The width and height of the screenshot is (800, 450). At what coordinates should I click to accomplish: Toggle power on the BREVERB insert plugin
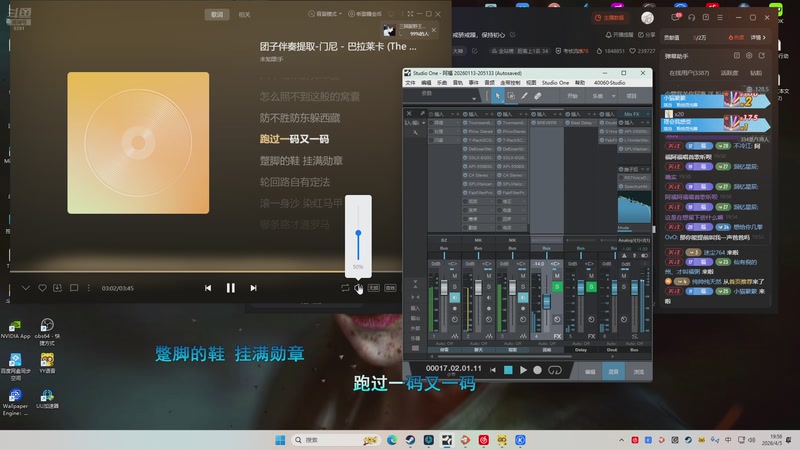tap(534, 123)
